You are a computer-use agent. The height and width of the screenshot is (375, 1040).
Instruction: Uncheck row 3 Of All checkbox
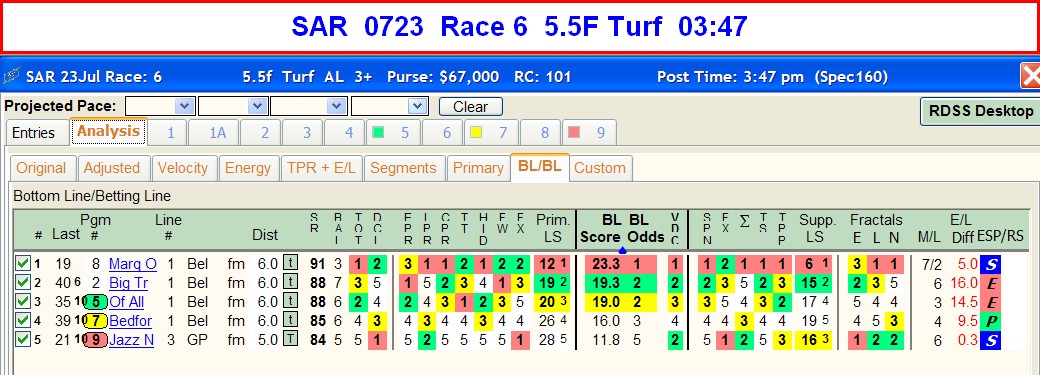pyautogui.click(x=23, y=302)
